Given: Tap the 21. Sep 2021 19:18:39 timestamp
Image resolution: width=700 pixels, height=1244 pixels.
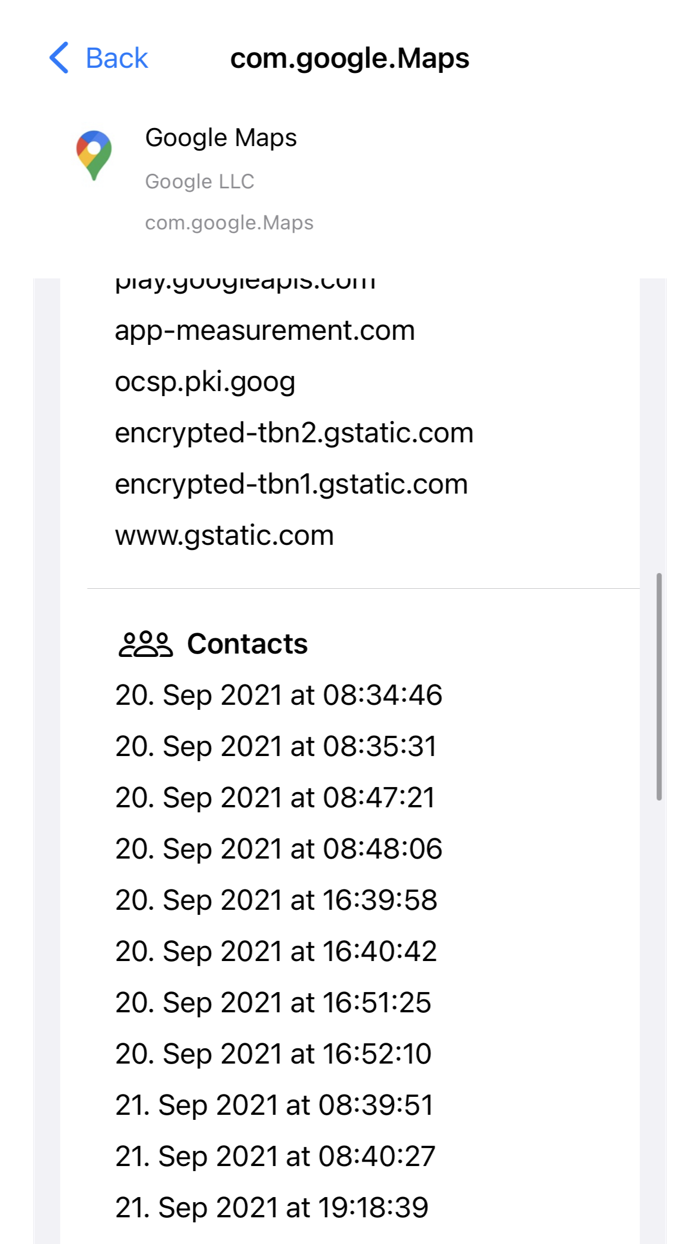Looking at the screenshot, I should tap(272, 1207).
